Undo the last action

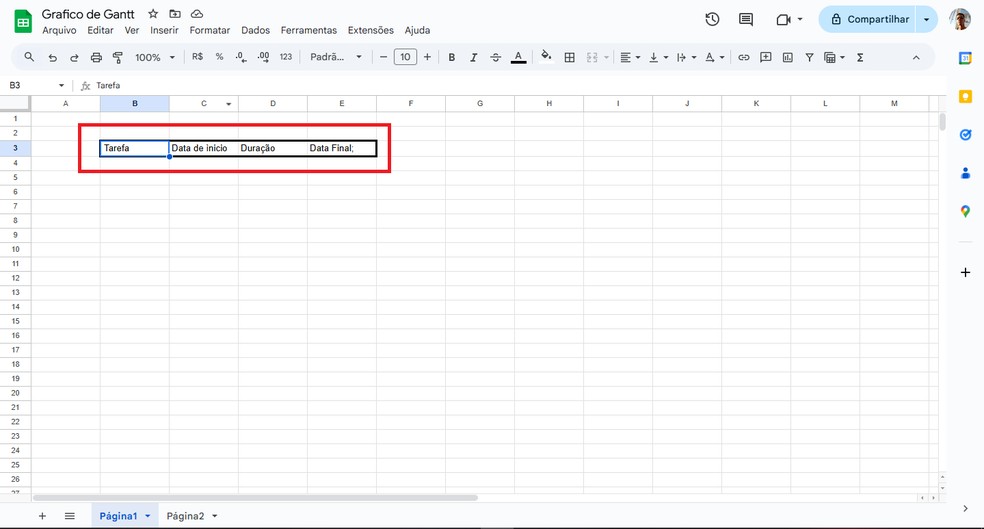[x=52, y=57]
